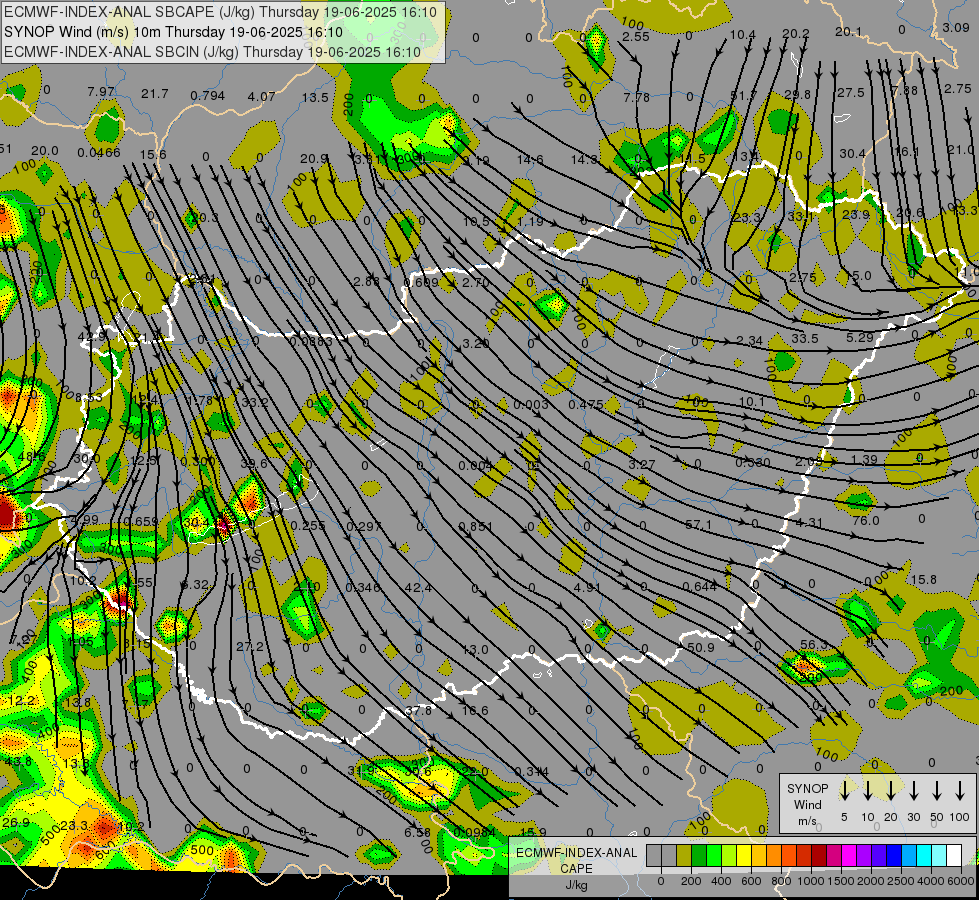Pick the olive CAPE legend swatch
This screenshot has height=900, width=979.
click(x=684, y=856)
